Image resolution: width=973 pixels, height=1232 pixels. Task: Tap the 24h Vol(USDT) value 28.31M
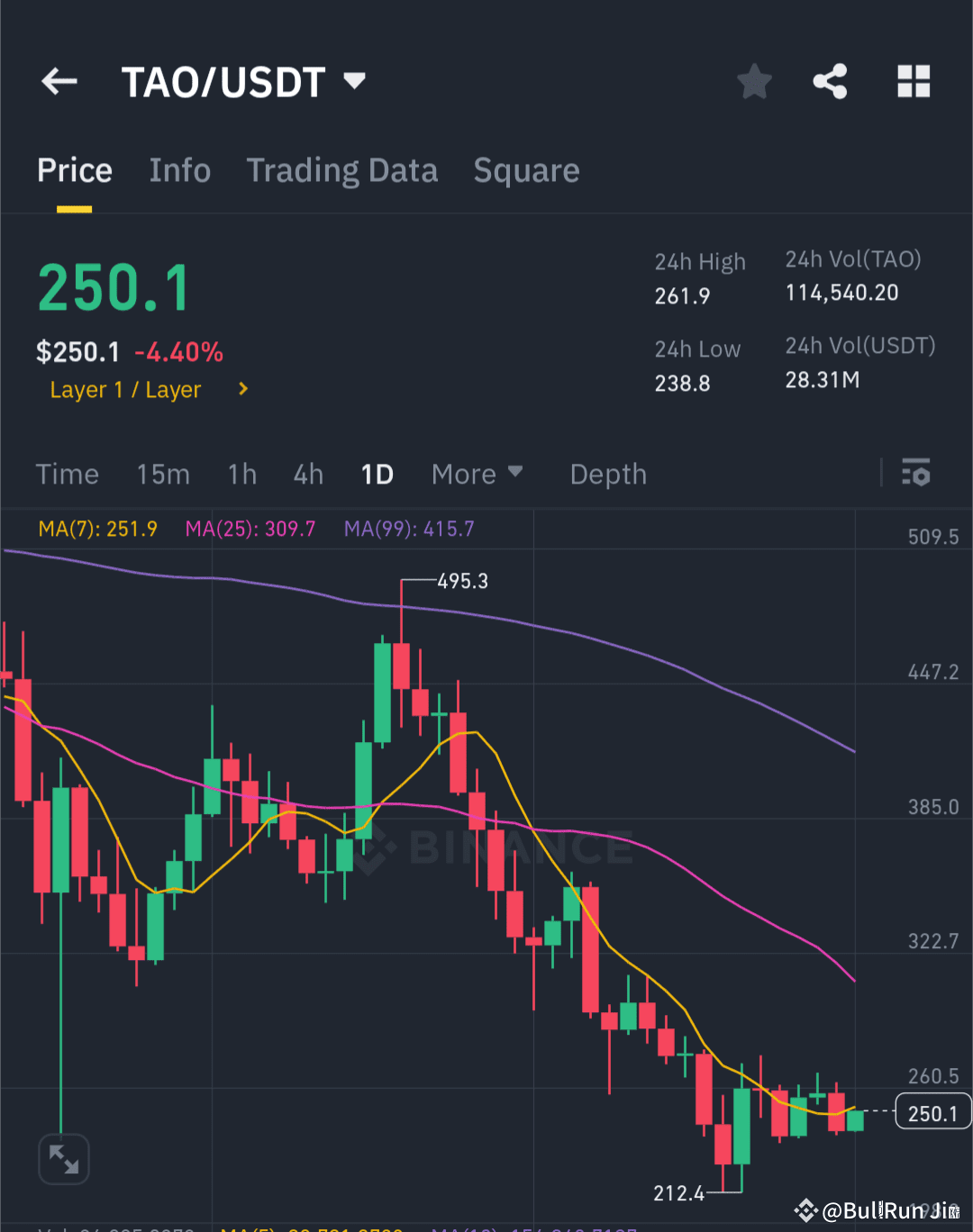pos(822,380)
